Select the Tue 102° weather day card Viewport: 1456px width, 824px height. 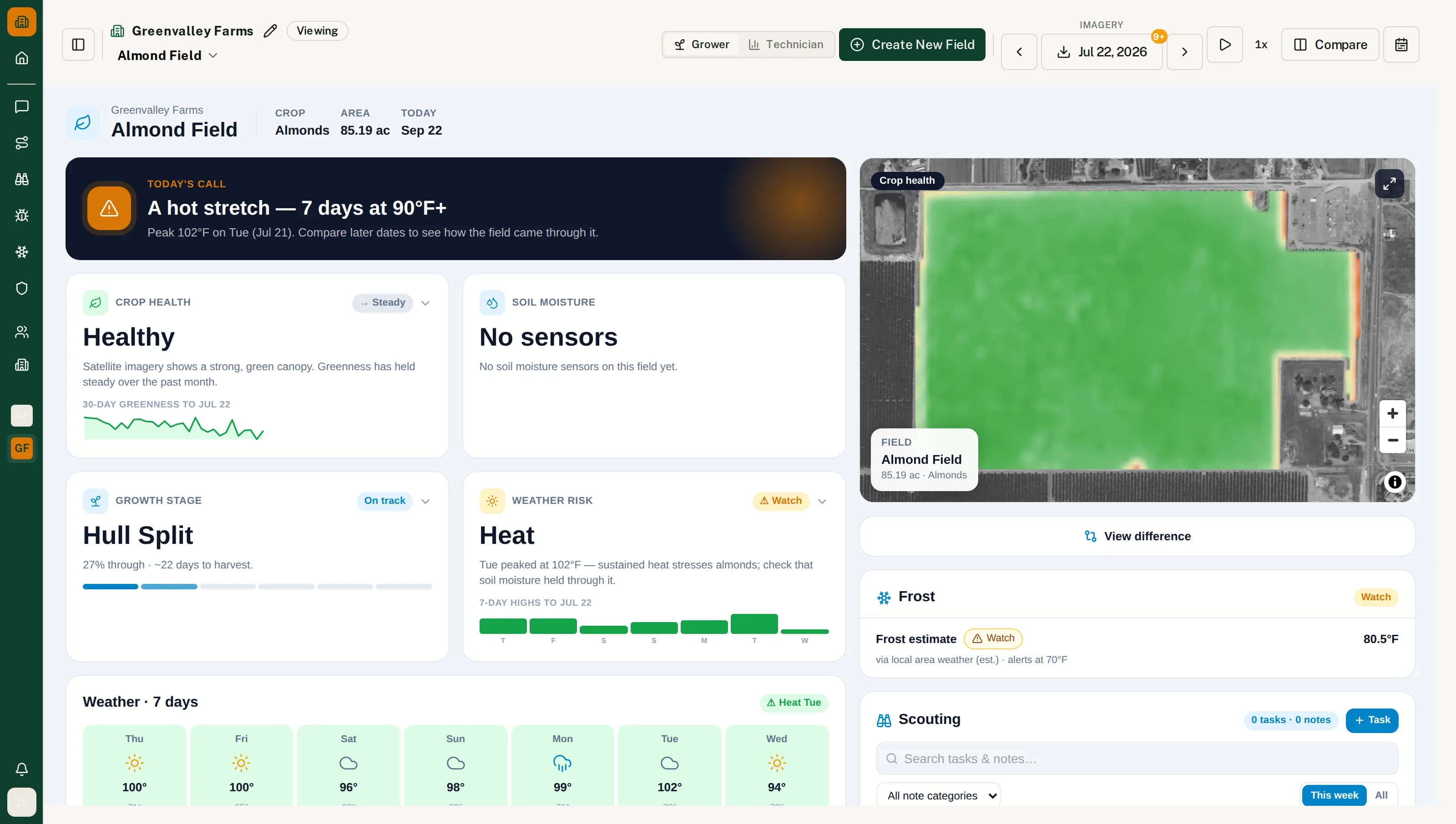pos(670,765)
